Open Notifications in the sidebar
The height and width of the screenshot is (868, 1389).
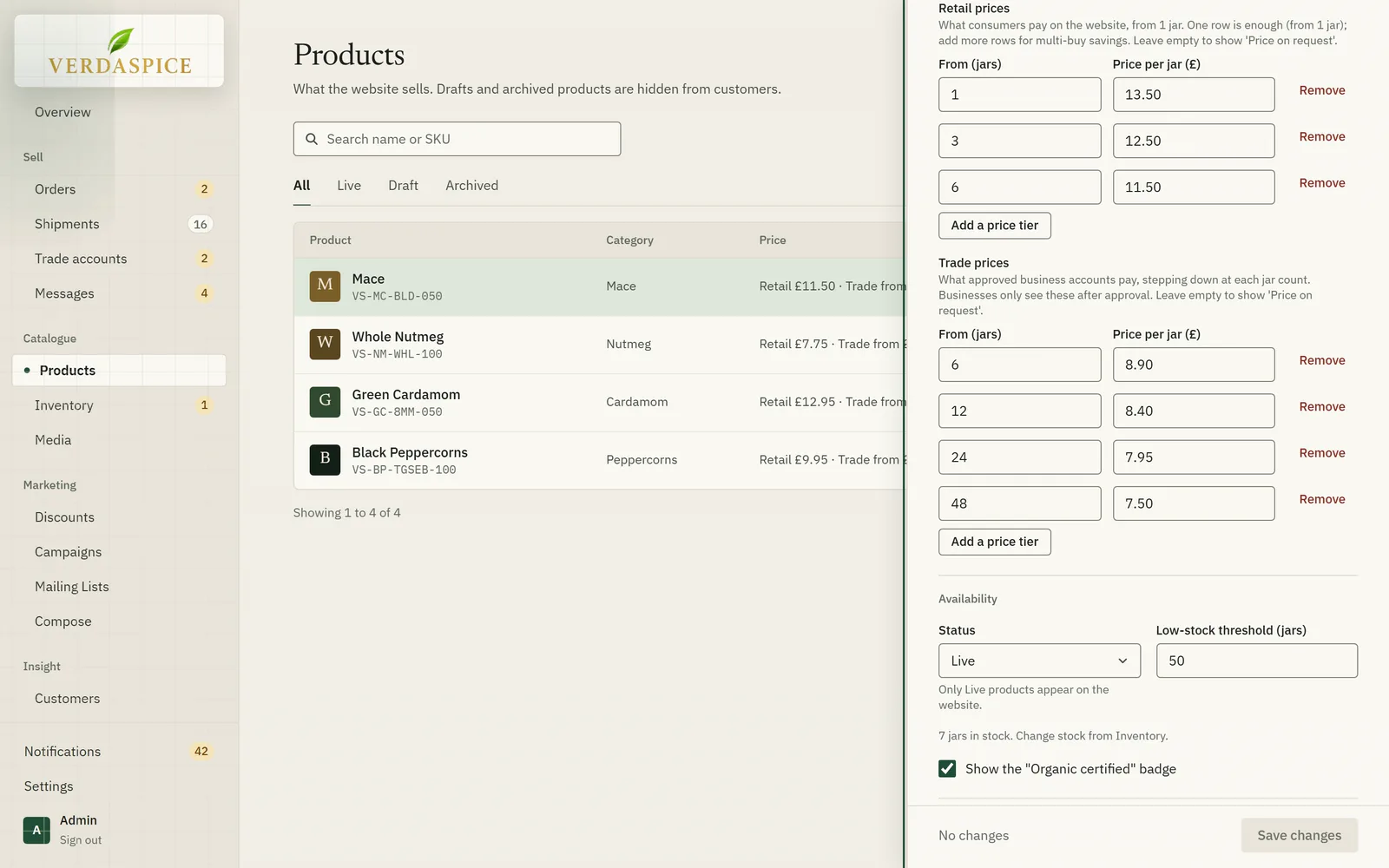point(119,752)
